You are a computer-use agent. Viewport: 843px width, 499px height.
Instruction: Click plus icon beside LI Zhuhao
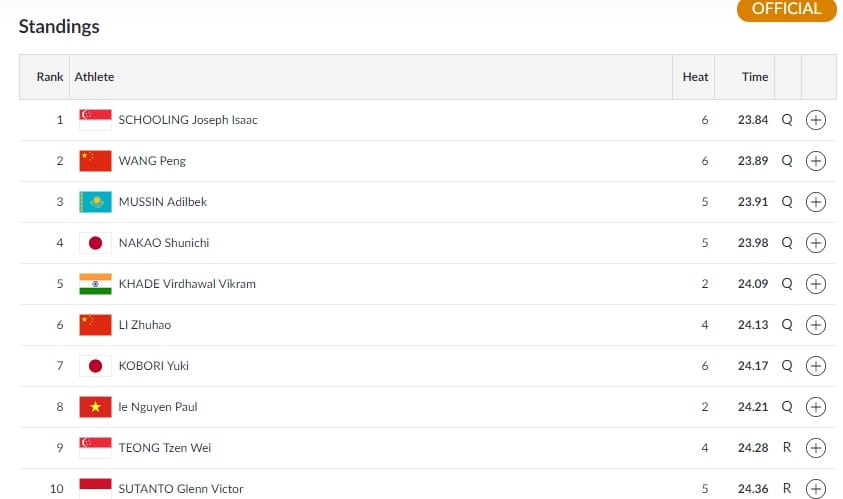pos(816,325)
